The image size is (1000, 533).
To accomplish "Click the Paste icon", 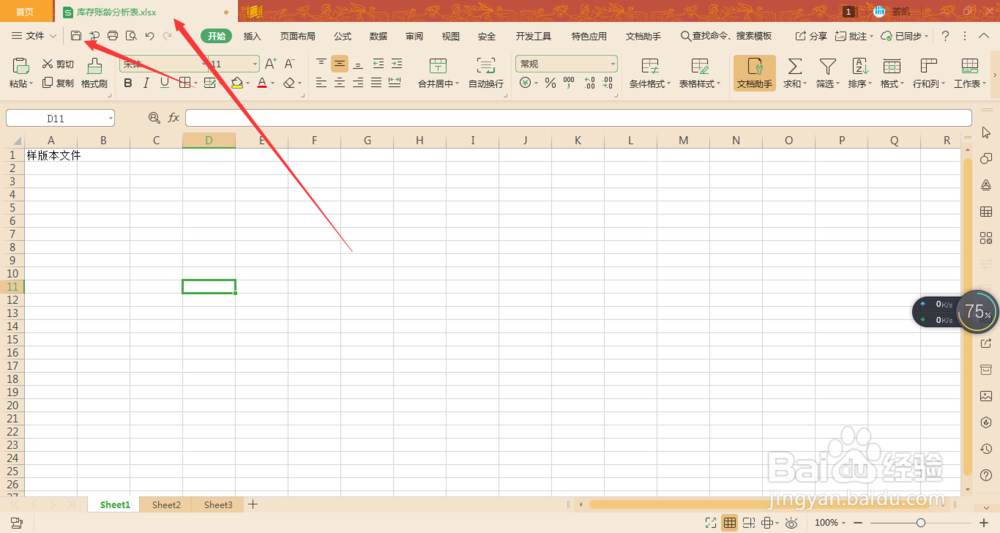I will click(x=20, y=66).
